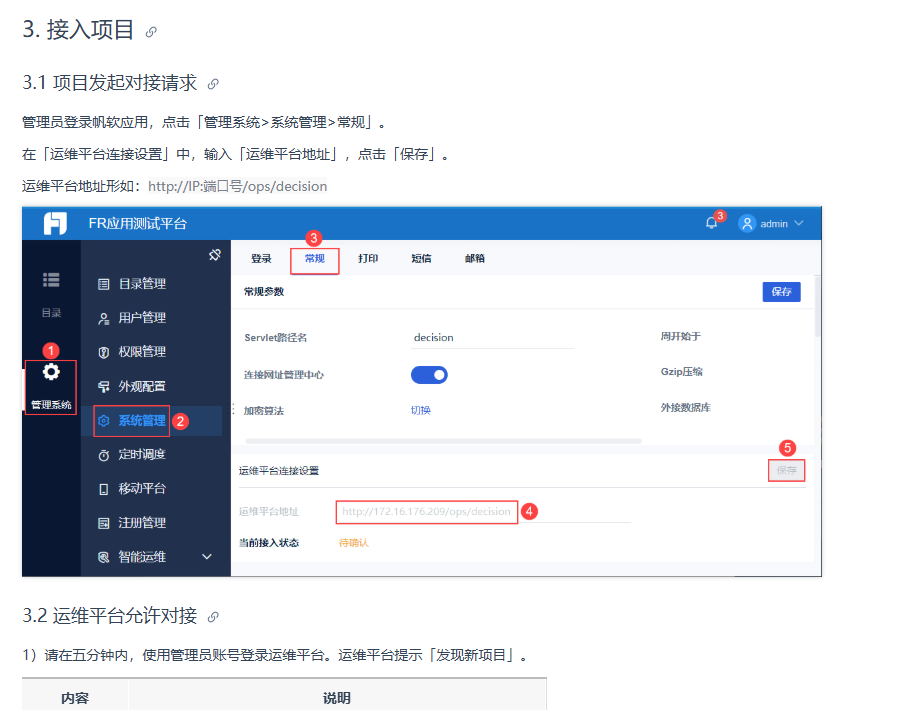Open 移动平台 in the side menu
The width and height of the screenshot is (912, 710).
pos(142,488)
